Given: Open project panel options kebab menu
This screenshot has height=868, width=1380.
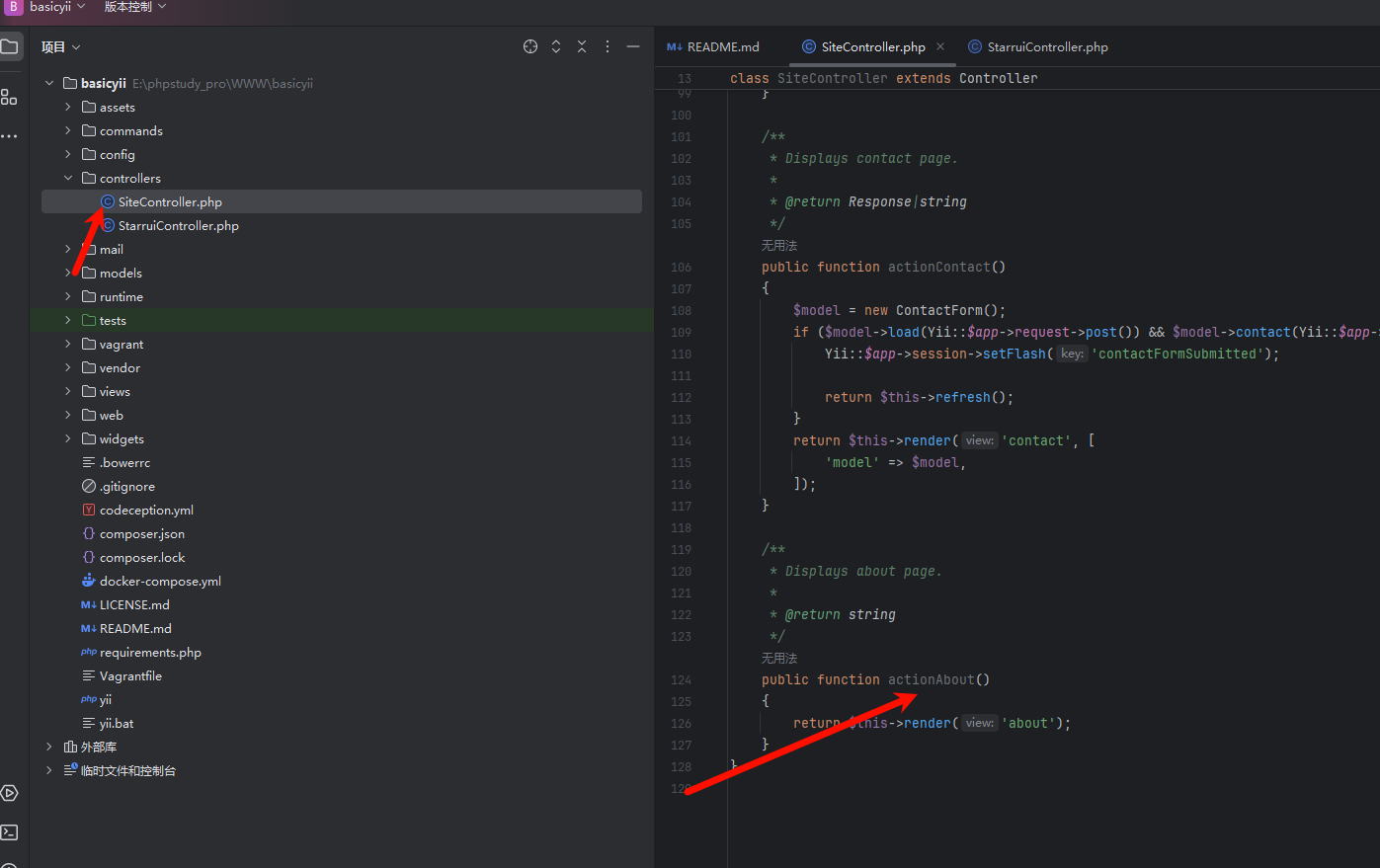Looking at the screenshot, I should (608, 46).
